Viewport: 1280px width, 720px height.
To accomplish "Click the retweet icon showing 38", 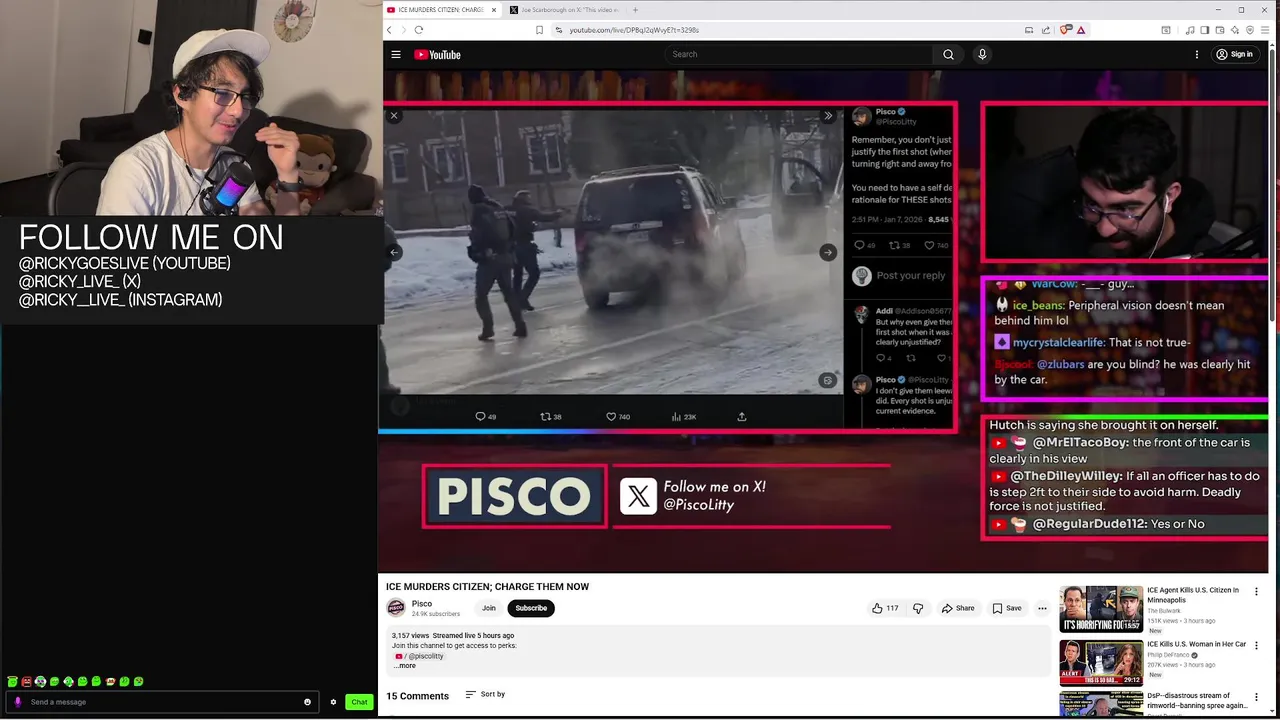I will (x=551, y=416).
